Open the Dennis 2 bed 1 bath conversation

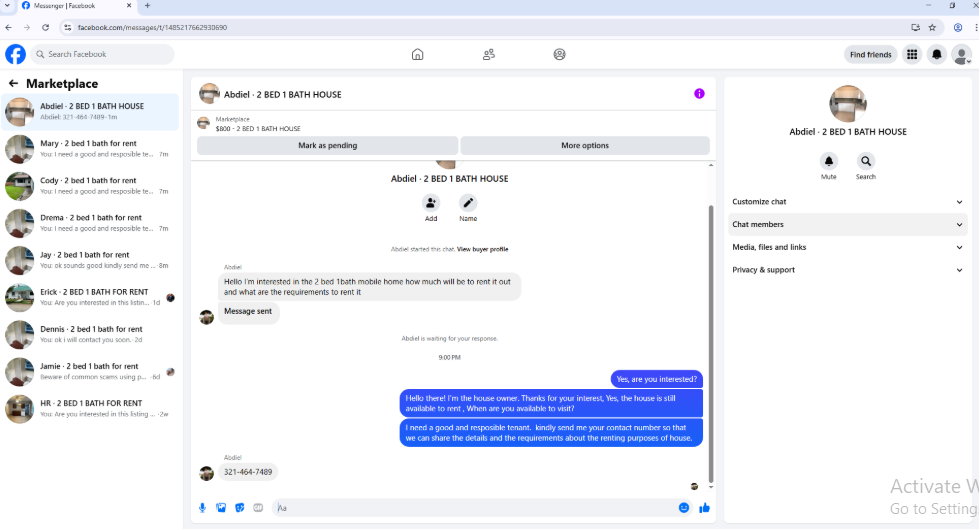(91, 335)
